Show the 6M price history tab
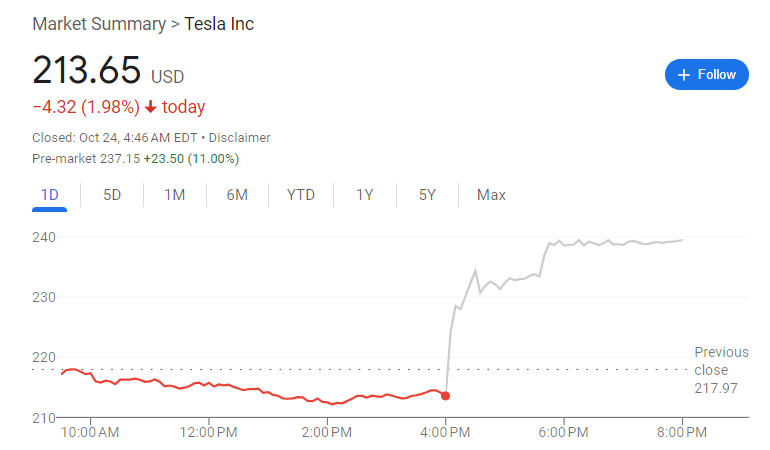 click(x=237, y=195)
